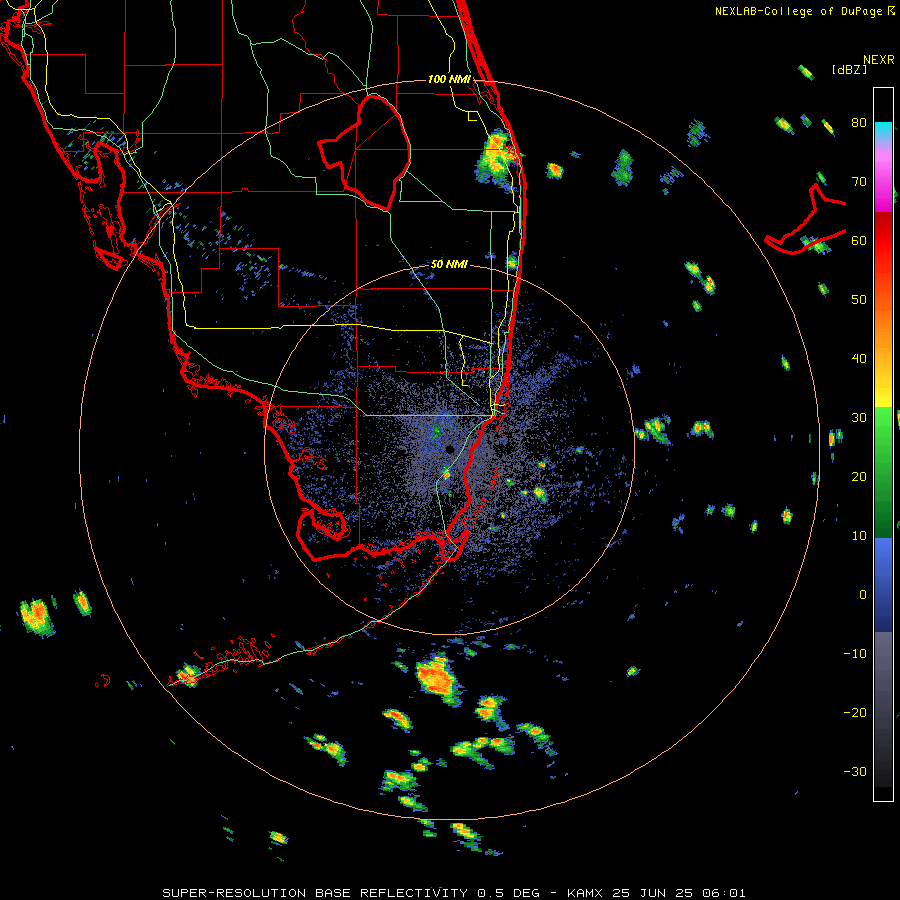Click the '60' value on the dBZ scale
The width and height of the screenshot is (900, 900).
pos(859,241)
